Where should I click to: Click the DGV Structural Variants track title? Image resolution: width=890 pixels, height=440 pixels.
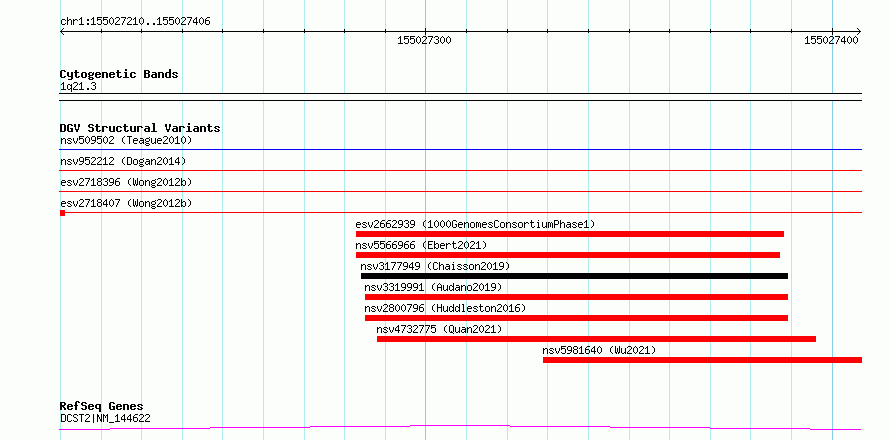[140, 128]
